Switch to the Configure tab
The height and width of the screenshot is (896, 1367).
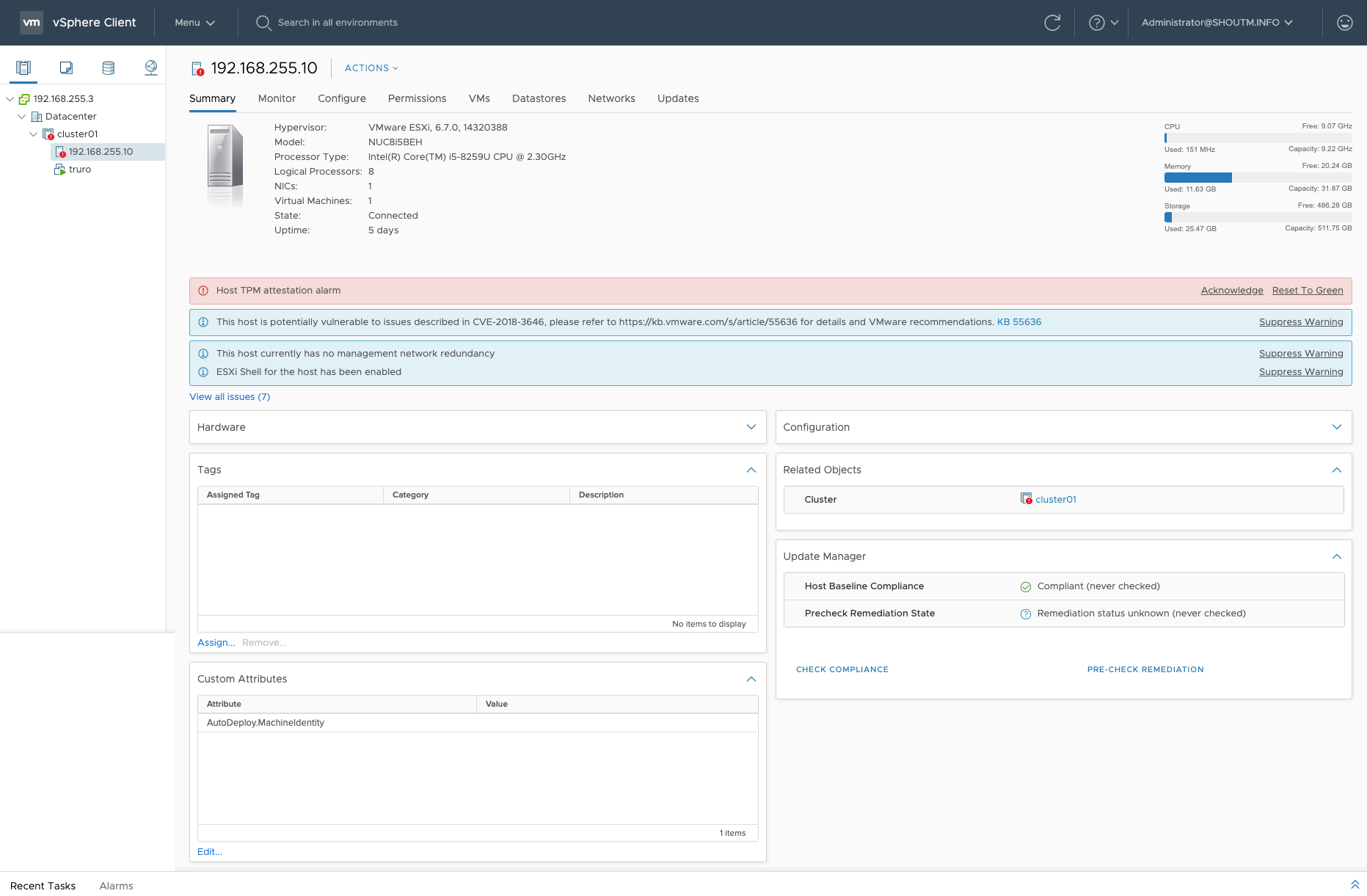click(x=342, y=99)
